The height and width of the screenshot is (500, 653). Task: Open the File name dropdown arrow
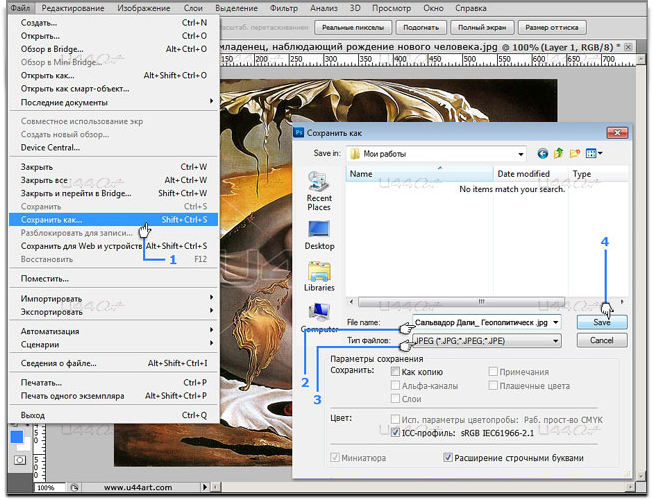(556, 322)
